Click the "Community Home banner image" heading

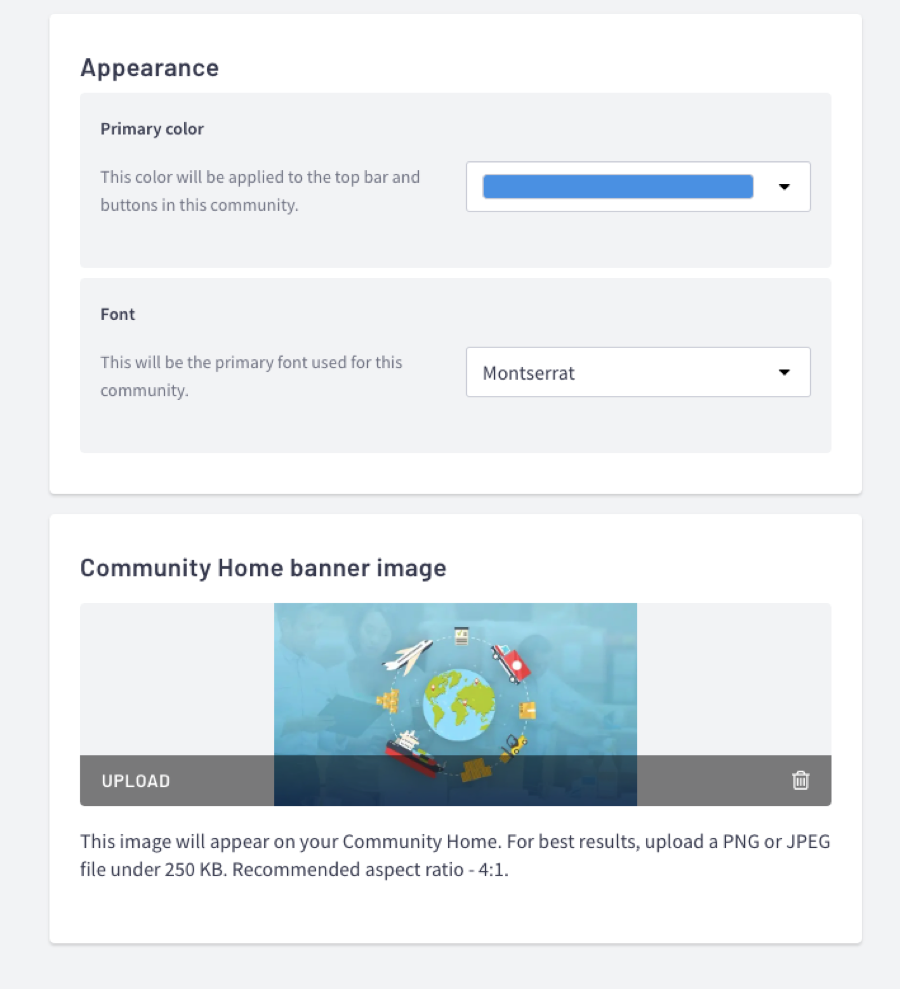[263, 568]
